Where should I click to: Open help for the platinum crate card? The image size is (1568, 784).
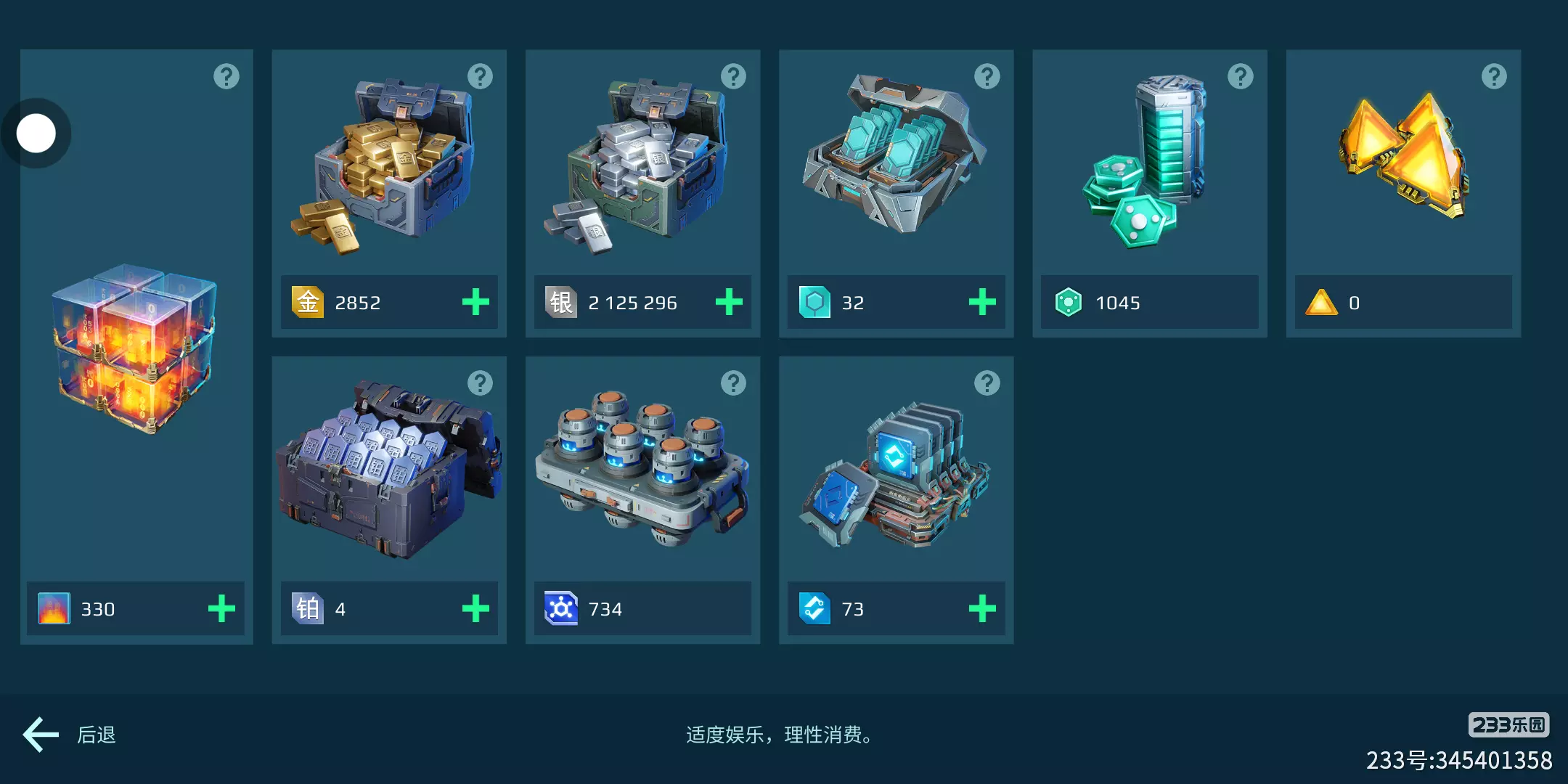(x=480, y=383)
